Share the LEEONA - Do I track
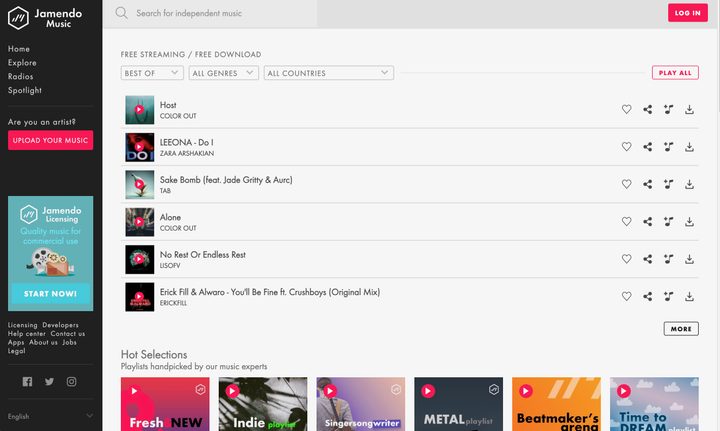The height and width of the screenshot is (431, 720). (647, 147)
